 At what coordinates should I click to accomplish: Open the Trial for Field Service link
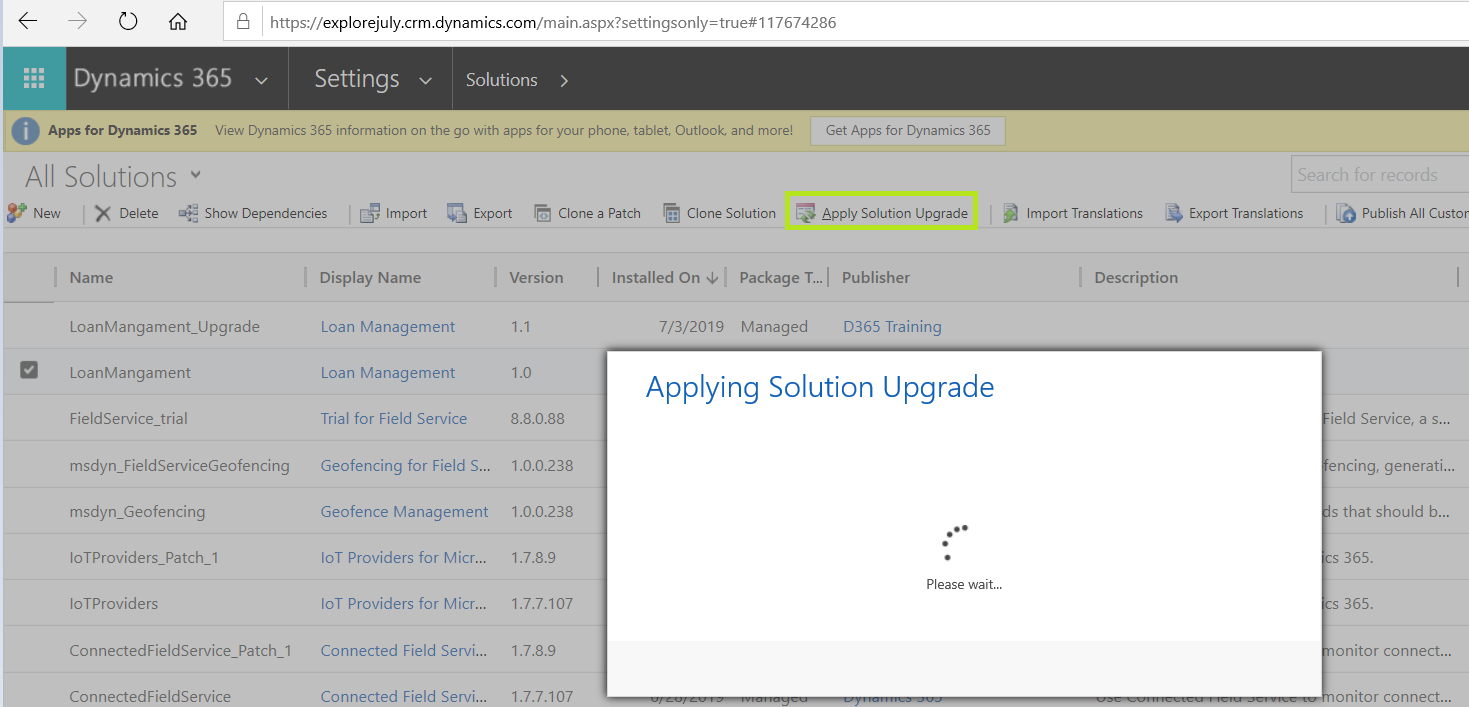[x=394, y=418]
